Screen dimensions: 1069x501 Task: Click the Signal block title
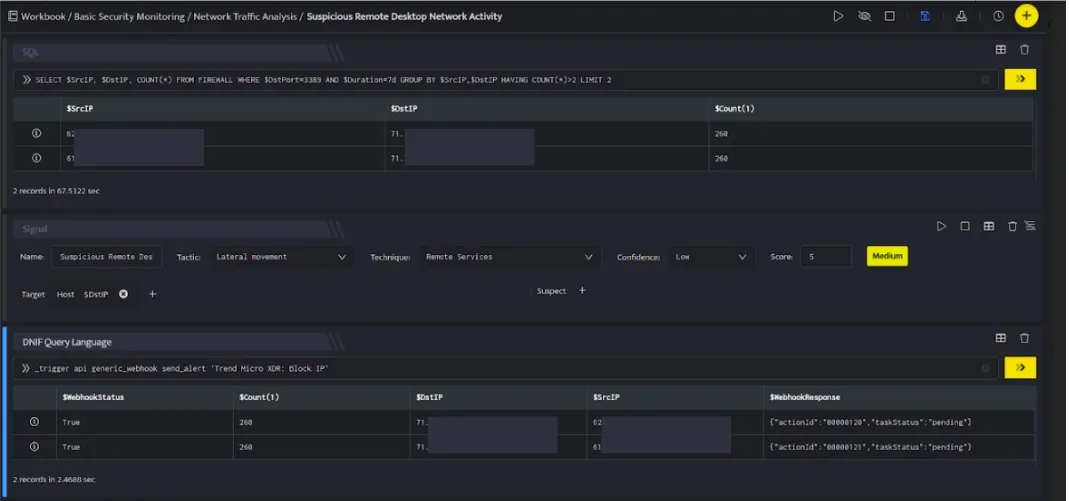(35, 229)
